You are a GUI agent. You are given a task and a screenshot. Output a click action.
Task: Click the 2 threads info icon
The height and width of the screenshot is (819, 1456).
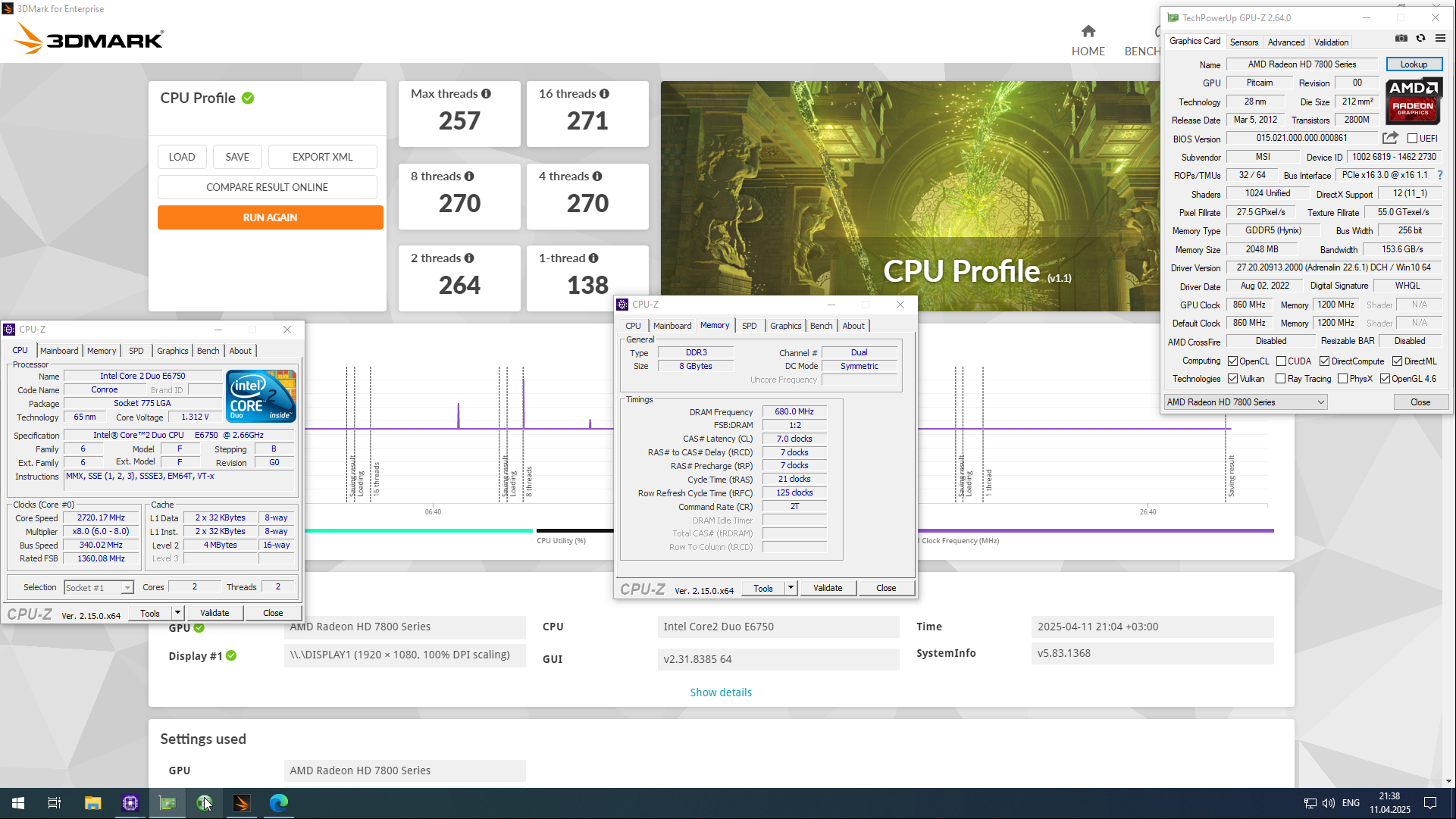(x=469, y=258)
